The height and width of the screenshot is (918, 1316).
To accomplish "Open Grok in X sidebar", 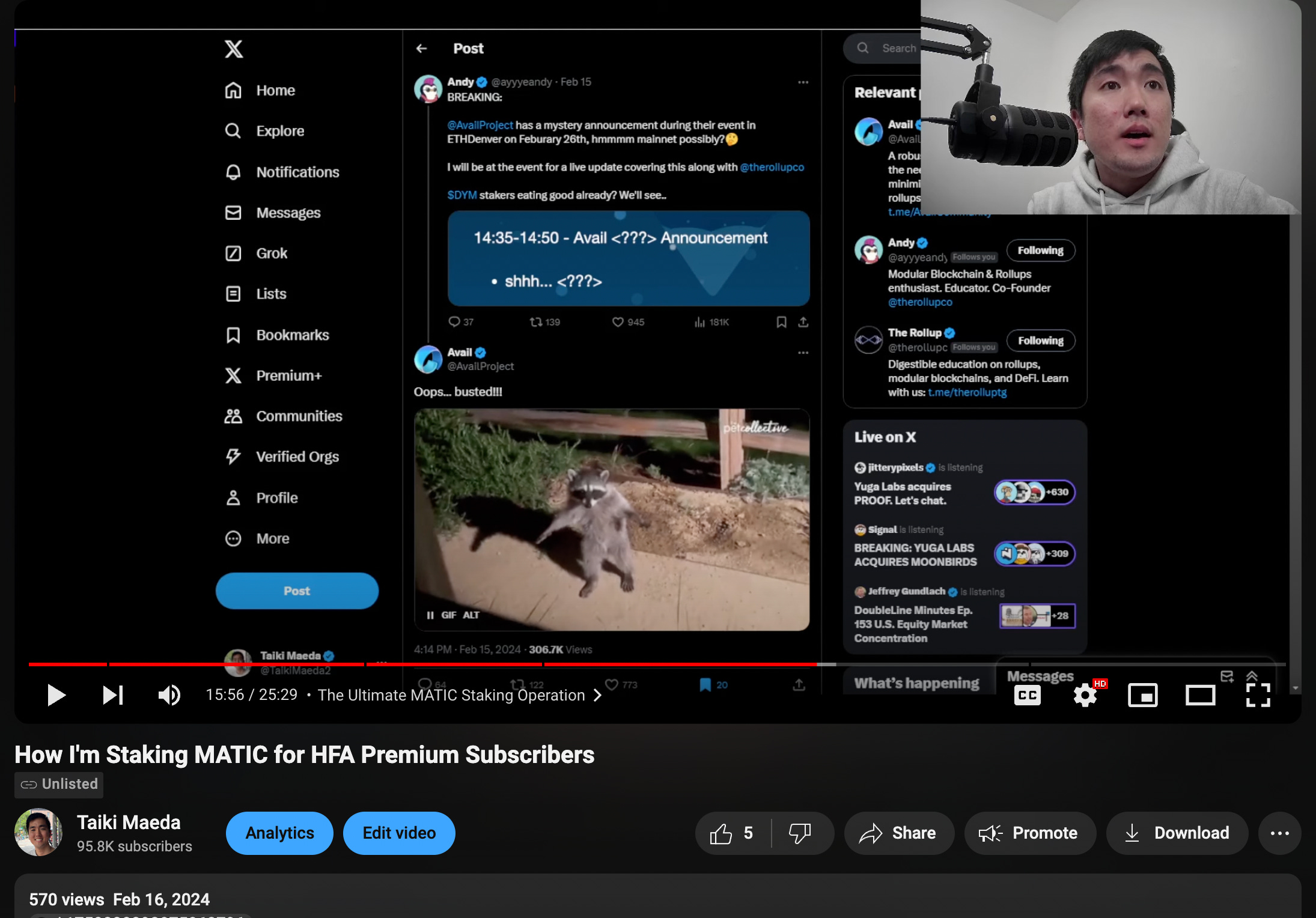I will (256, 254).
